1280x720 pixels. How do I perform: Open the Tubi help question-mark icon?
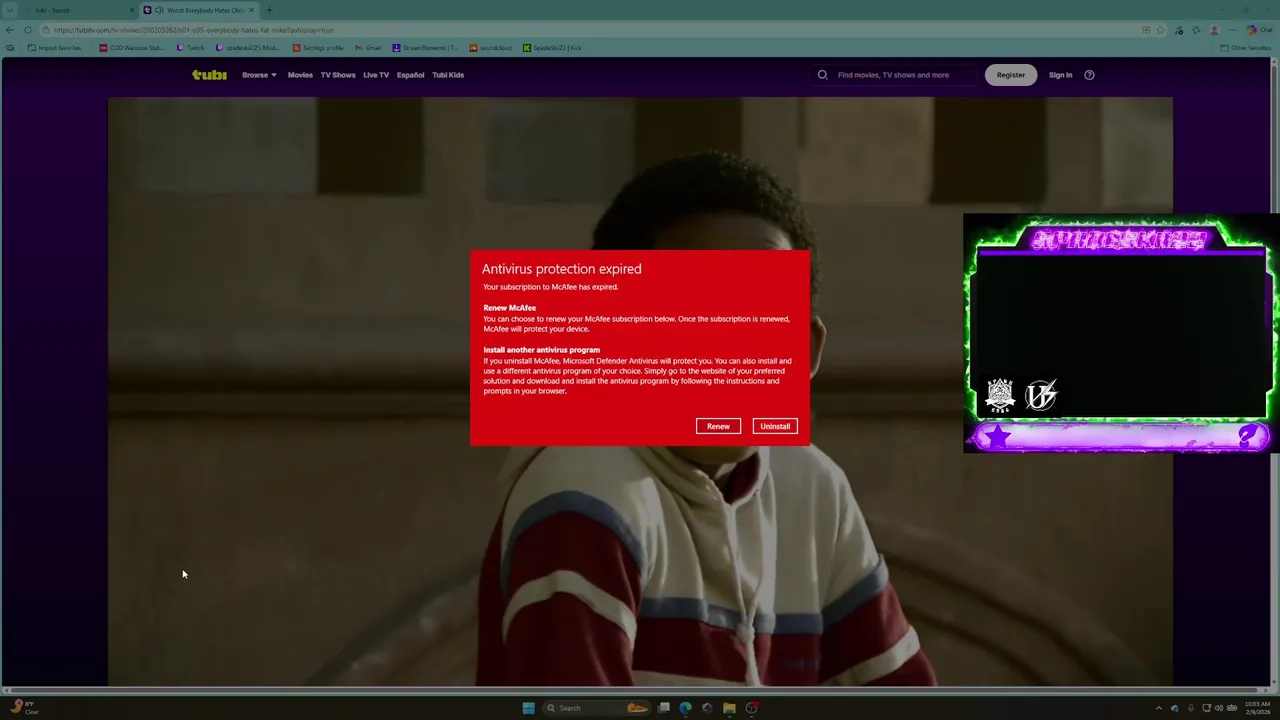1089,75
